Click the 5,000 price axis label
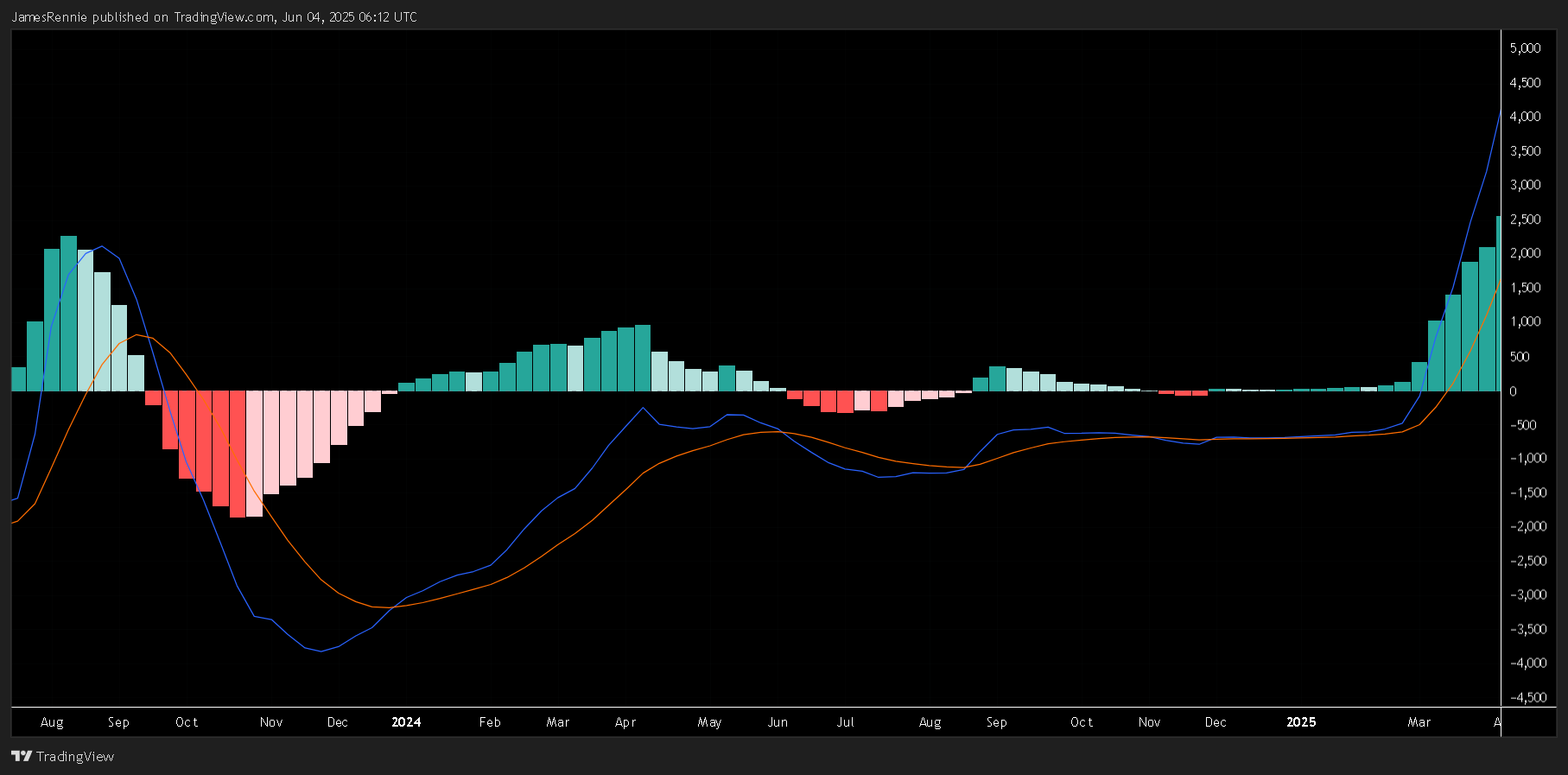Screen dimensions: 1568x775 (x=1525, y=48)
